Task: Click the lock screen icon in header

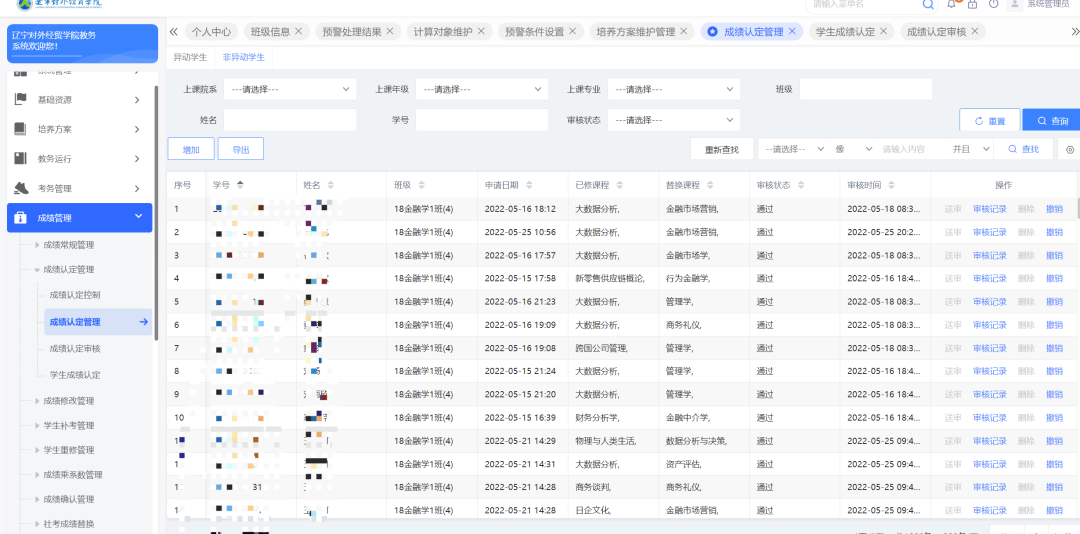Action: [972, 4]
